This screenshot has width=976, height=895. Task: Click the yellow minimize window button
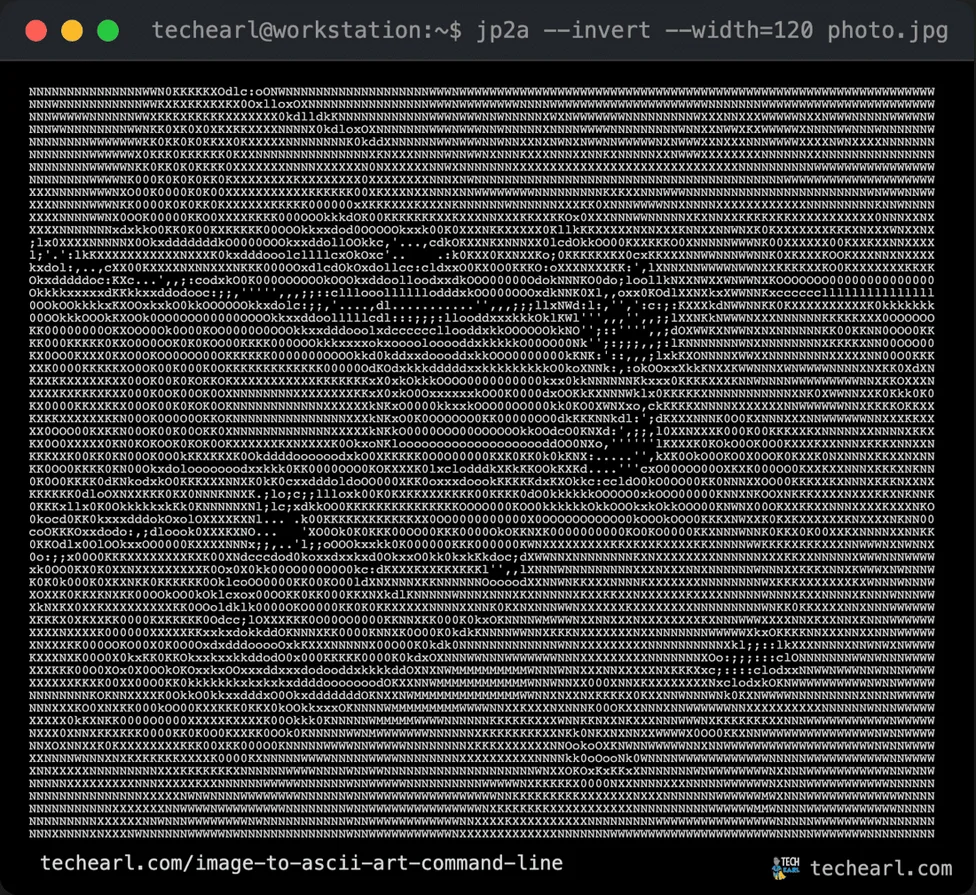(x=72, y=30)
